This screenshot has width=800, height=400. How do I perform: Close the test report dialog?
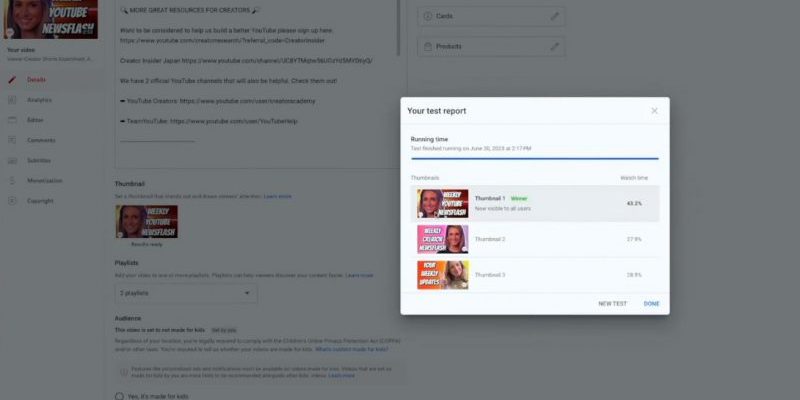click(654, 111)
